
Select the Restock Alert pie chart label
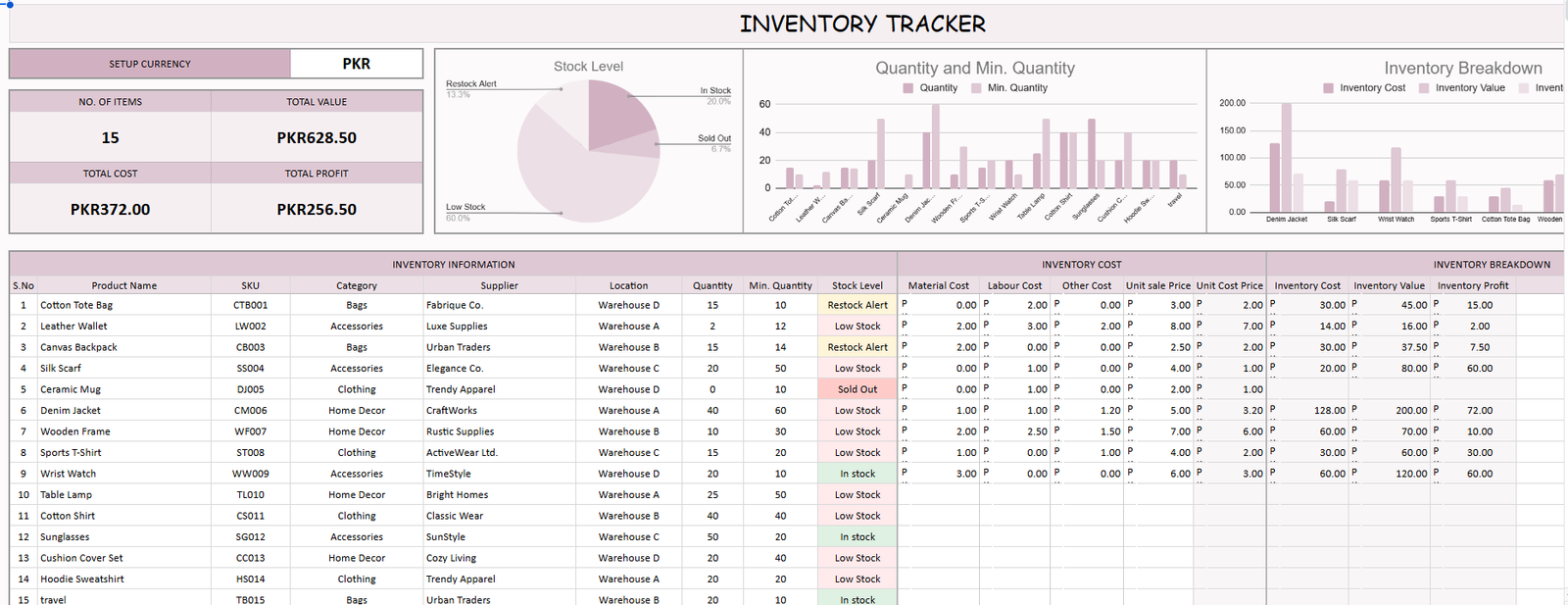(471, 83)
